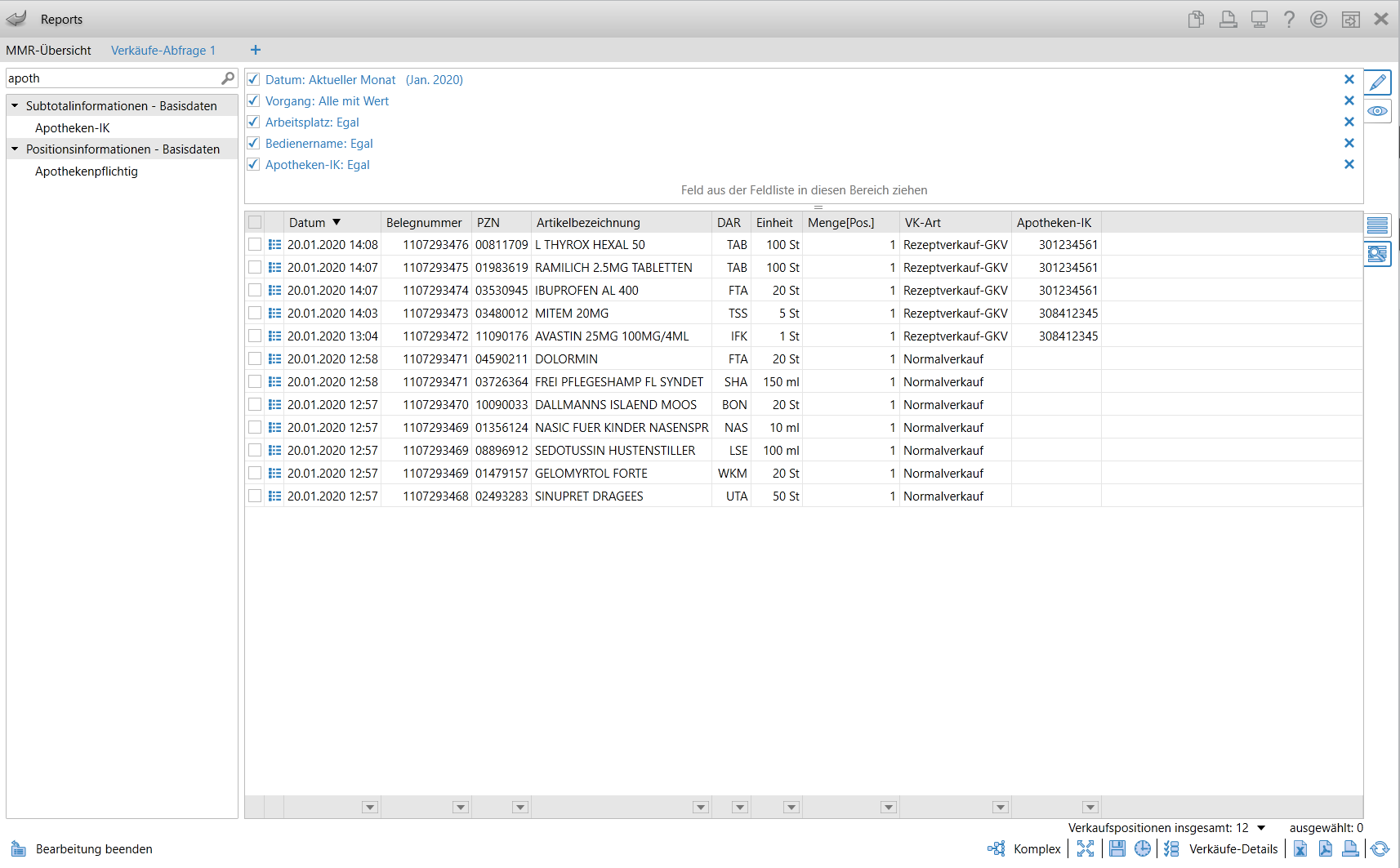Open the Belegnummer column footer dropdown
Viewport: 1400px width, 868px height.
(461, 807)
